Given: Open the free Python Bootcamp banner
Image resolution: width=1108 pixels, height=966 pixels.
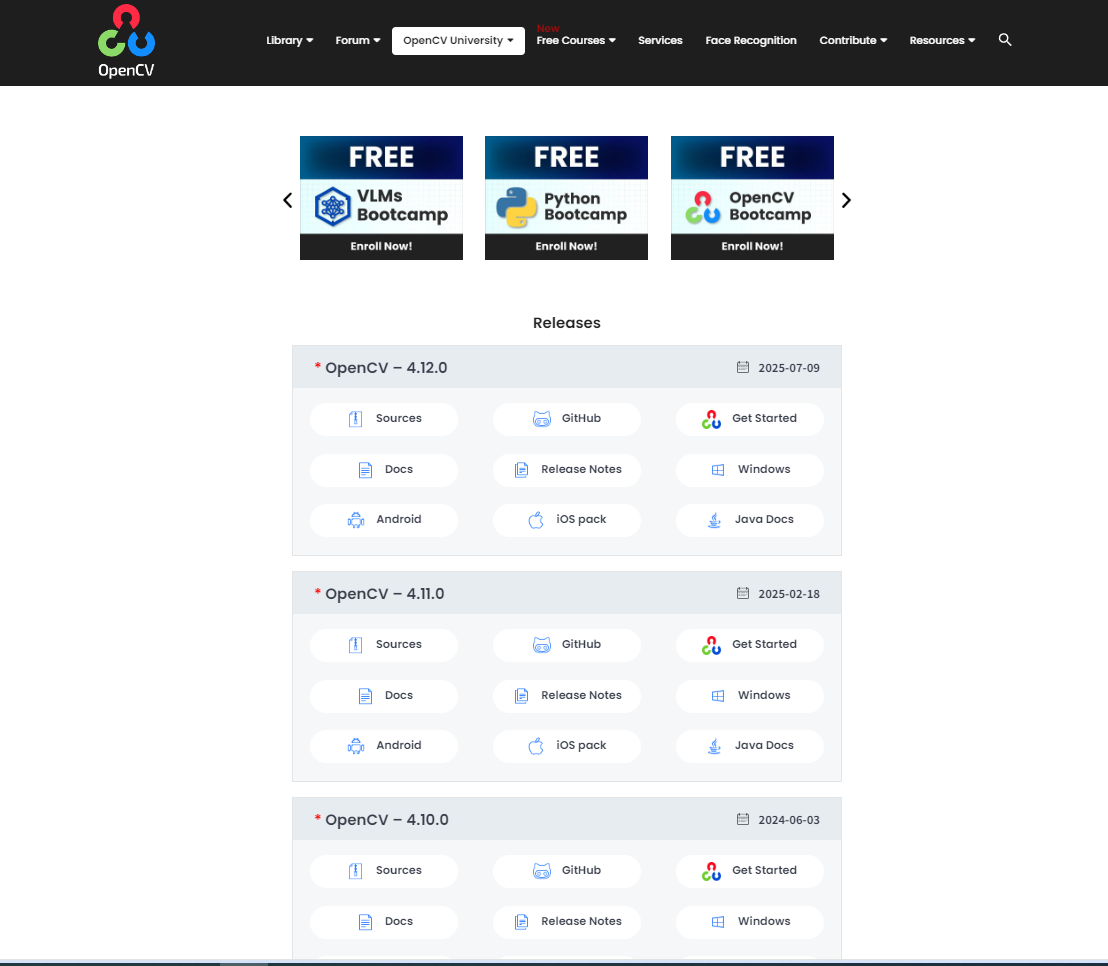Looking at the screenshot, I should coord(566,198).
